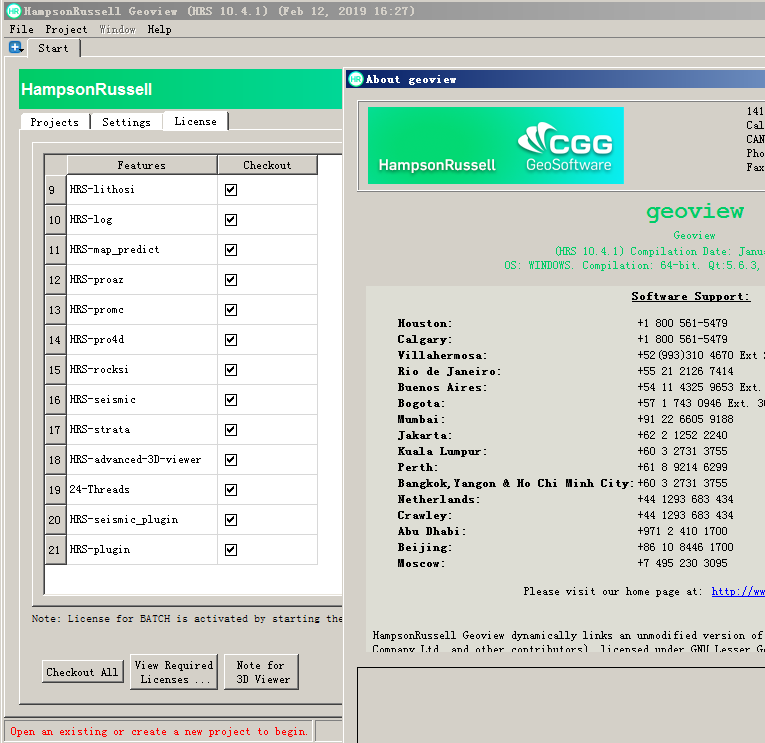Select the HRS-strata feature cell

[x=141, y=430]
